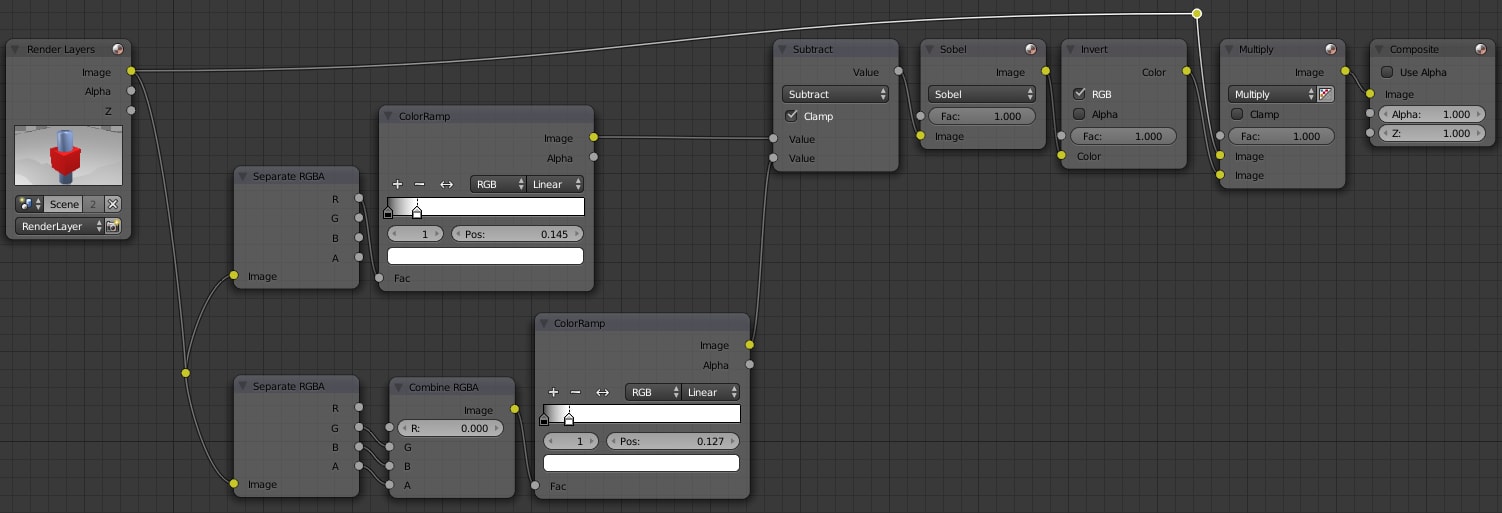This screenshot has width=1502, height=513.
Task: Click the render layer camera icon button
Action: [113, 227]
